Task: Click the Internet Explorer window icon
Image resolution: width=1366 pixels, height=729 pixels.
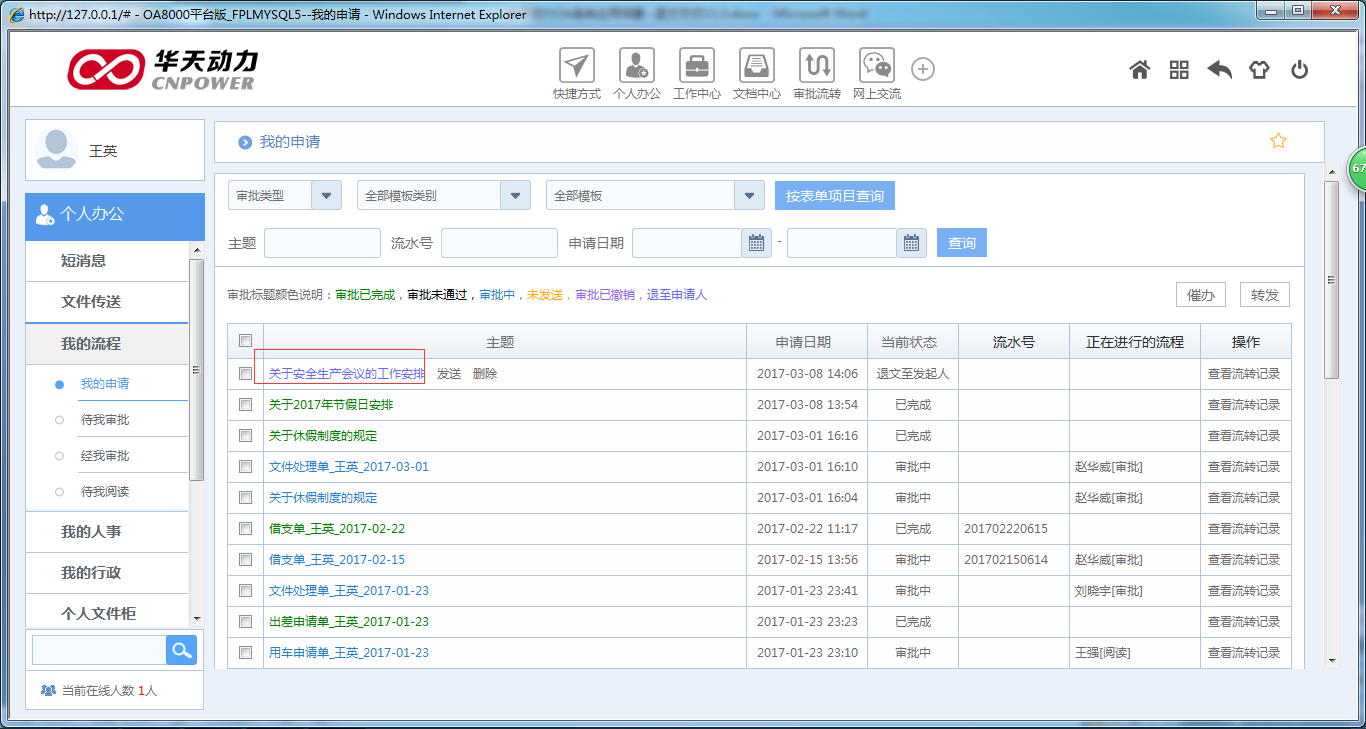Action: coord(17,14)
